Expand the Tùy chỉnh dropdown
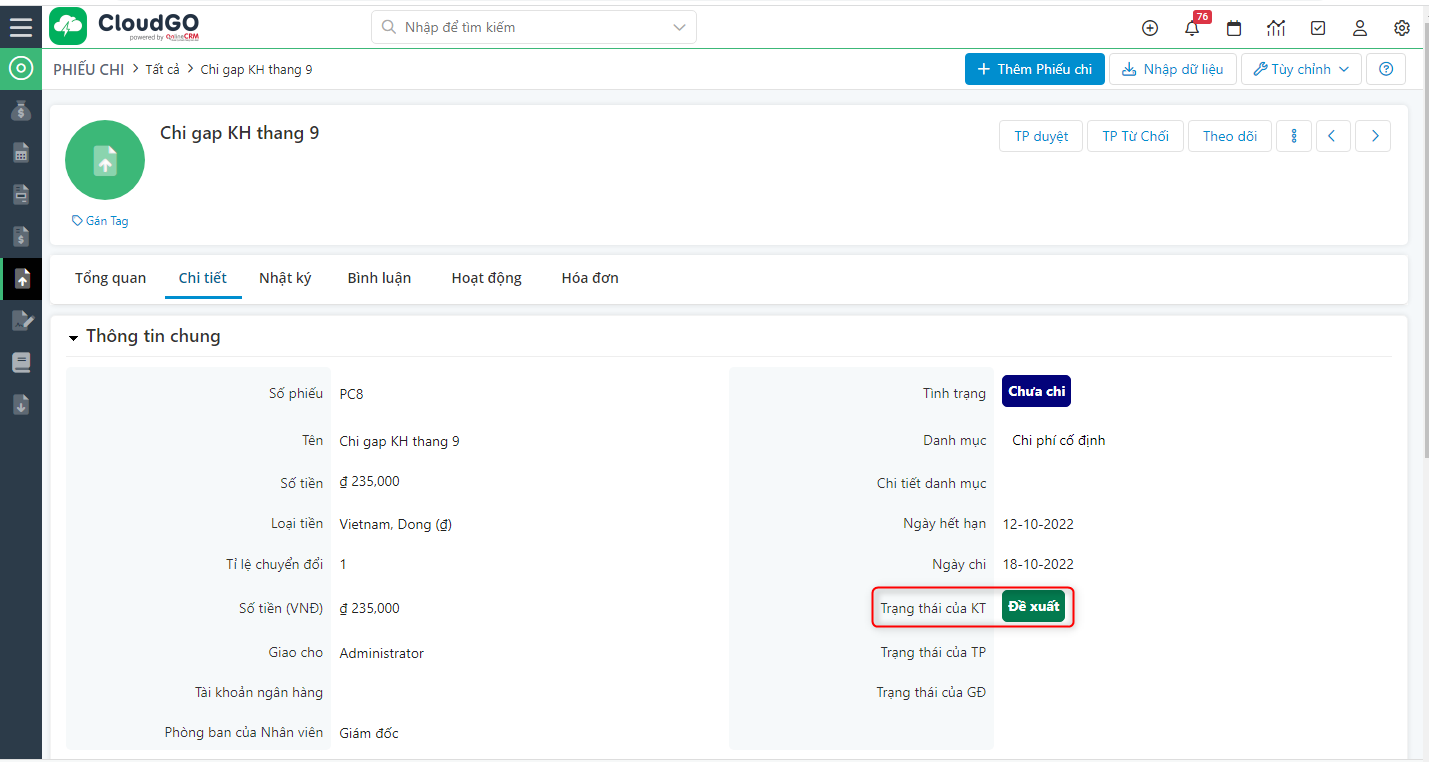 tap(1300, 68)
